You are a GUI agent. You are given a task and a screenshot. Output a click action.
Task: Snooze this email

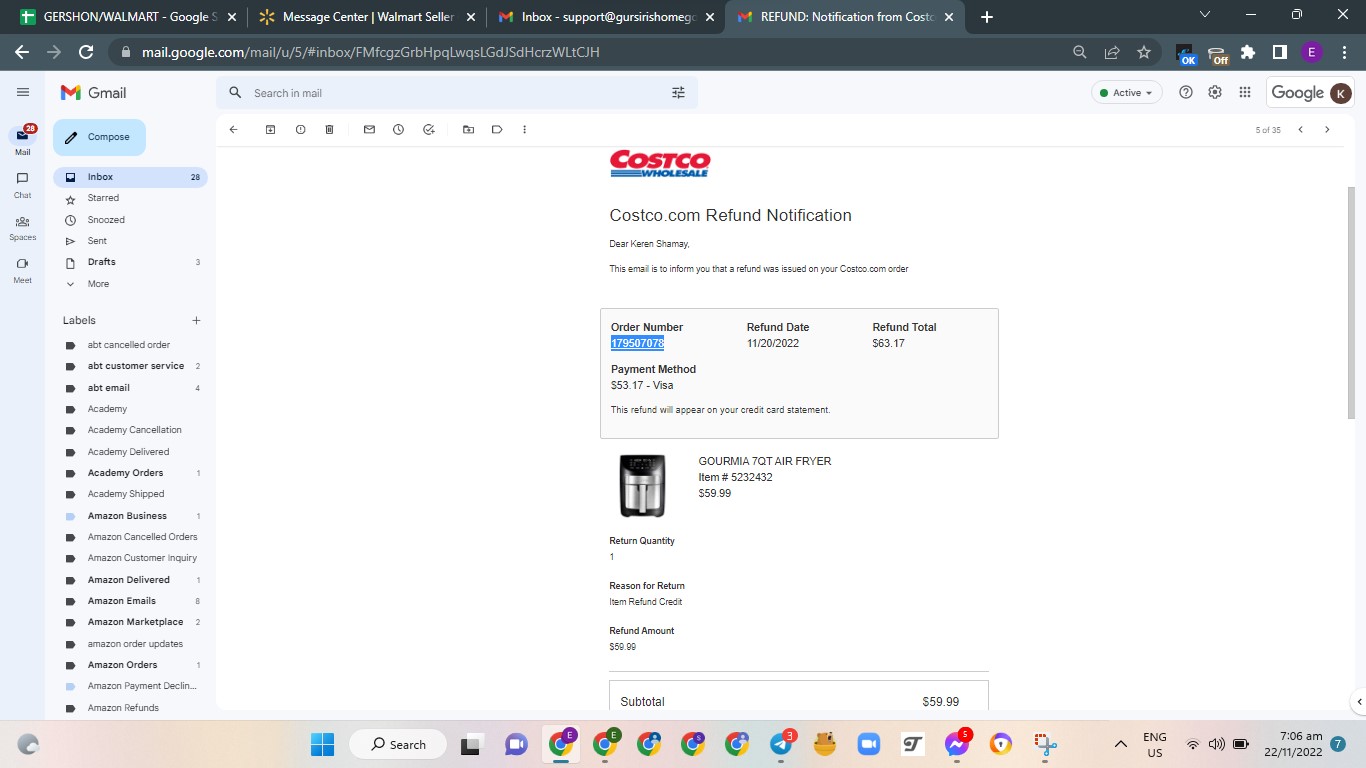coord(398,129)
